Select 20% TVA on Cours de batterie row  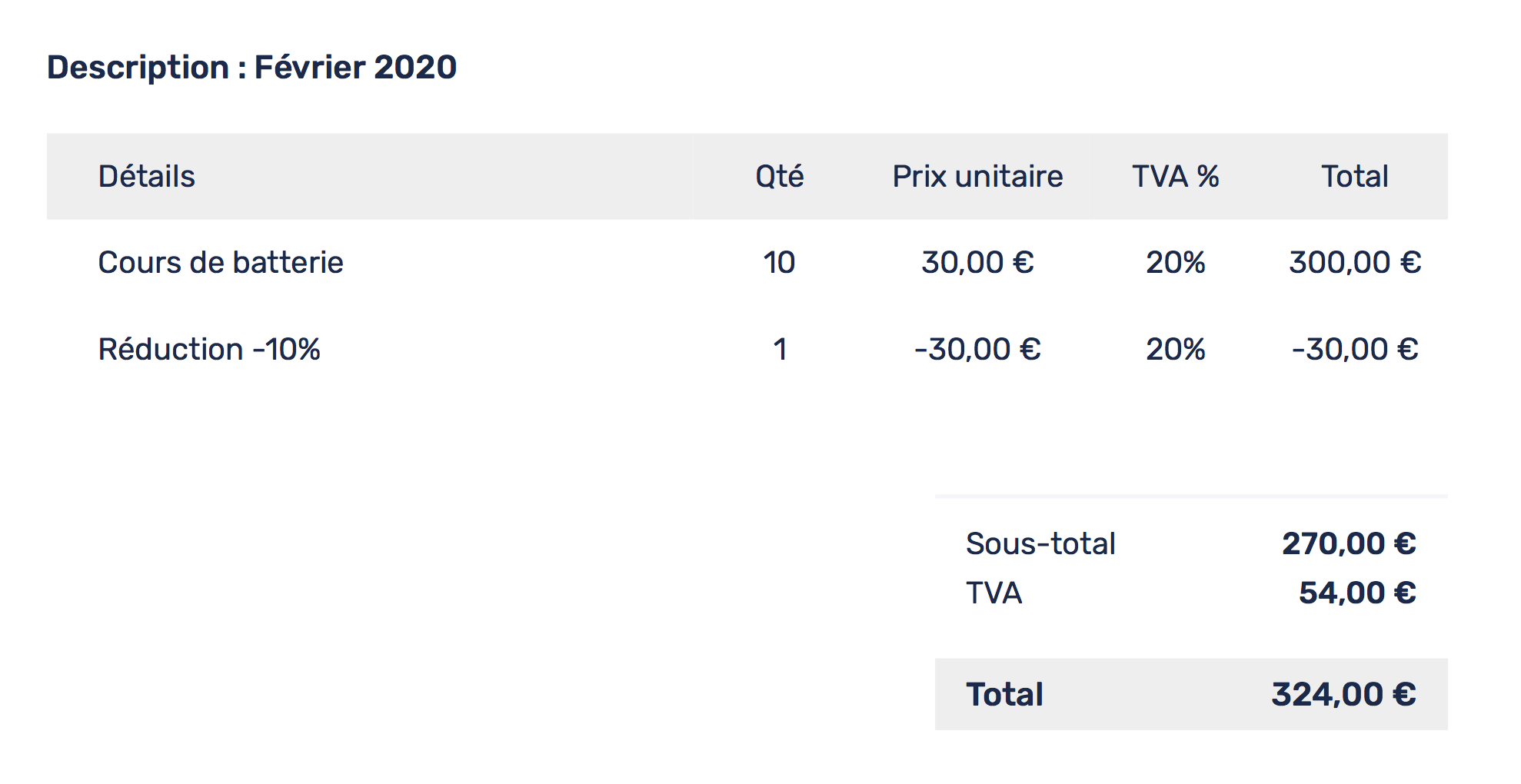coord(1175,263)
